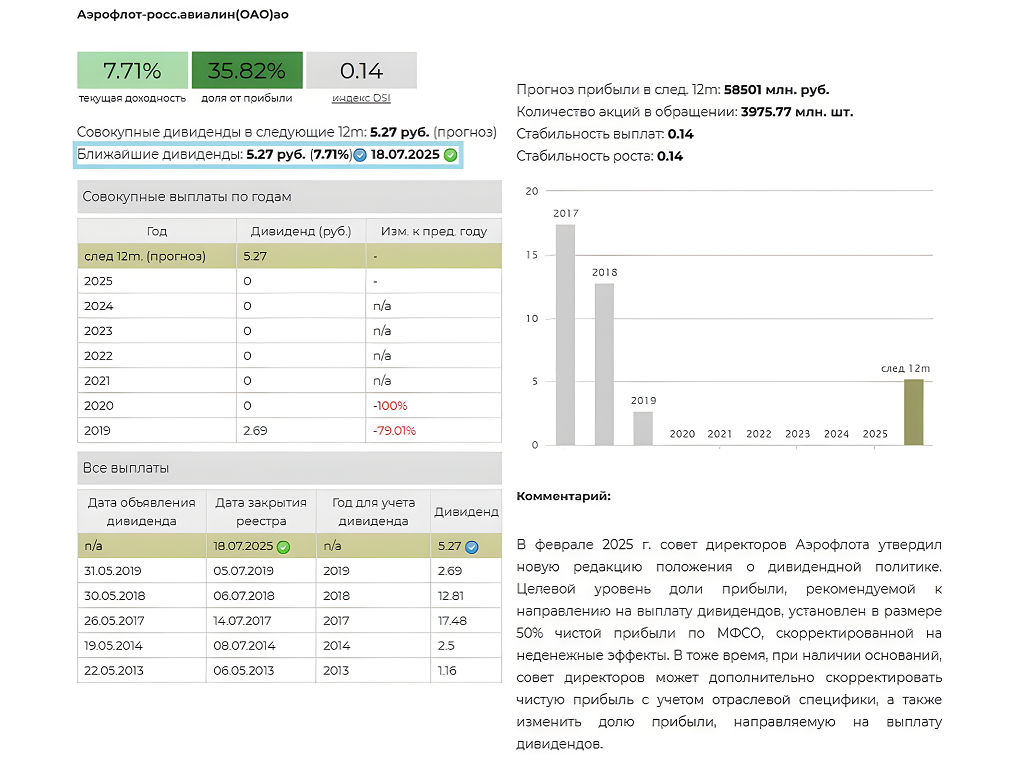Select the 2018 bar in the chart
This screenshot has width=1024, height=768.
(604, 364)
